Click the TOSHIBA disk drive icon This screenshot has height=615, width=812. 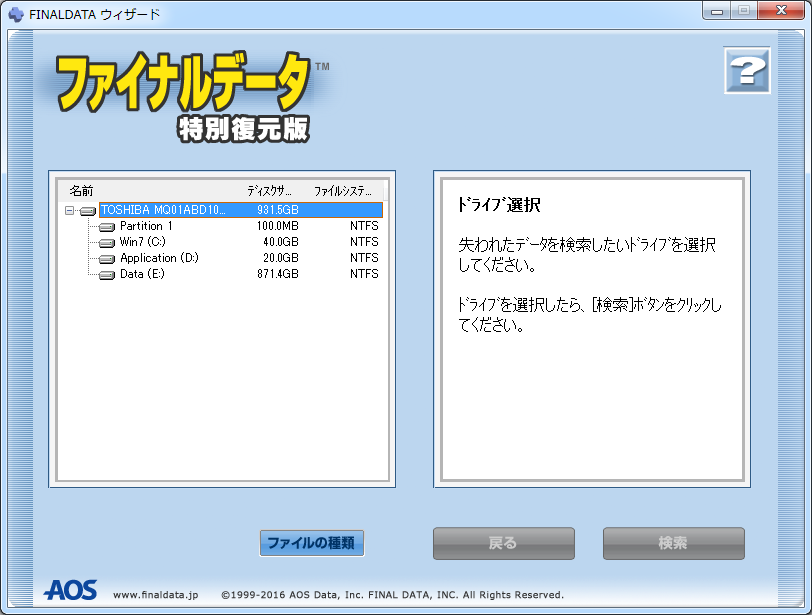pyautogui.click(x=88, y=210)
